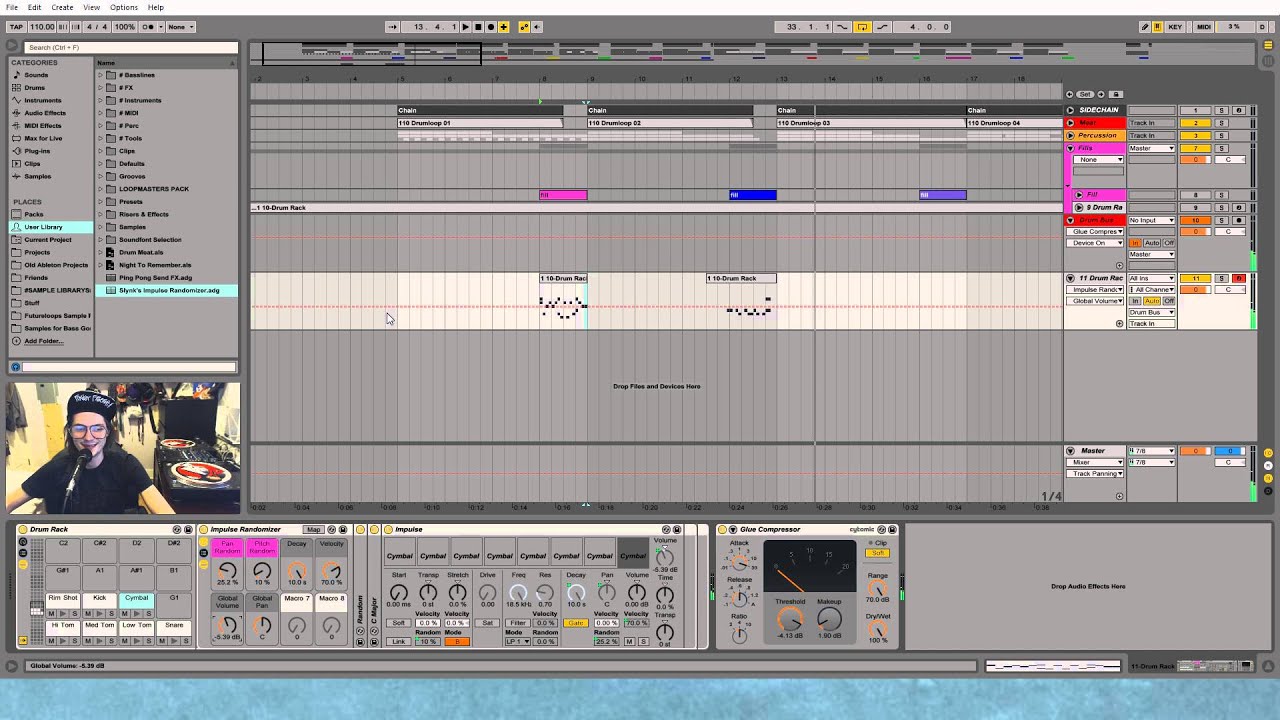Click Add Folder in Places
This screenshot has width=1280, height=720.
point(43,341)
